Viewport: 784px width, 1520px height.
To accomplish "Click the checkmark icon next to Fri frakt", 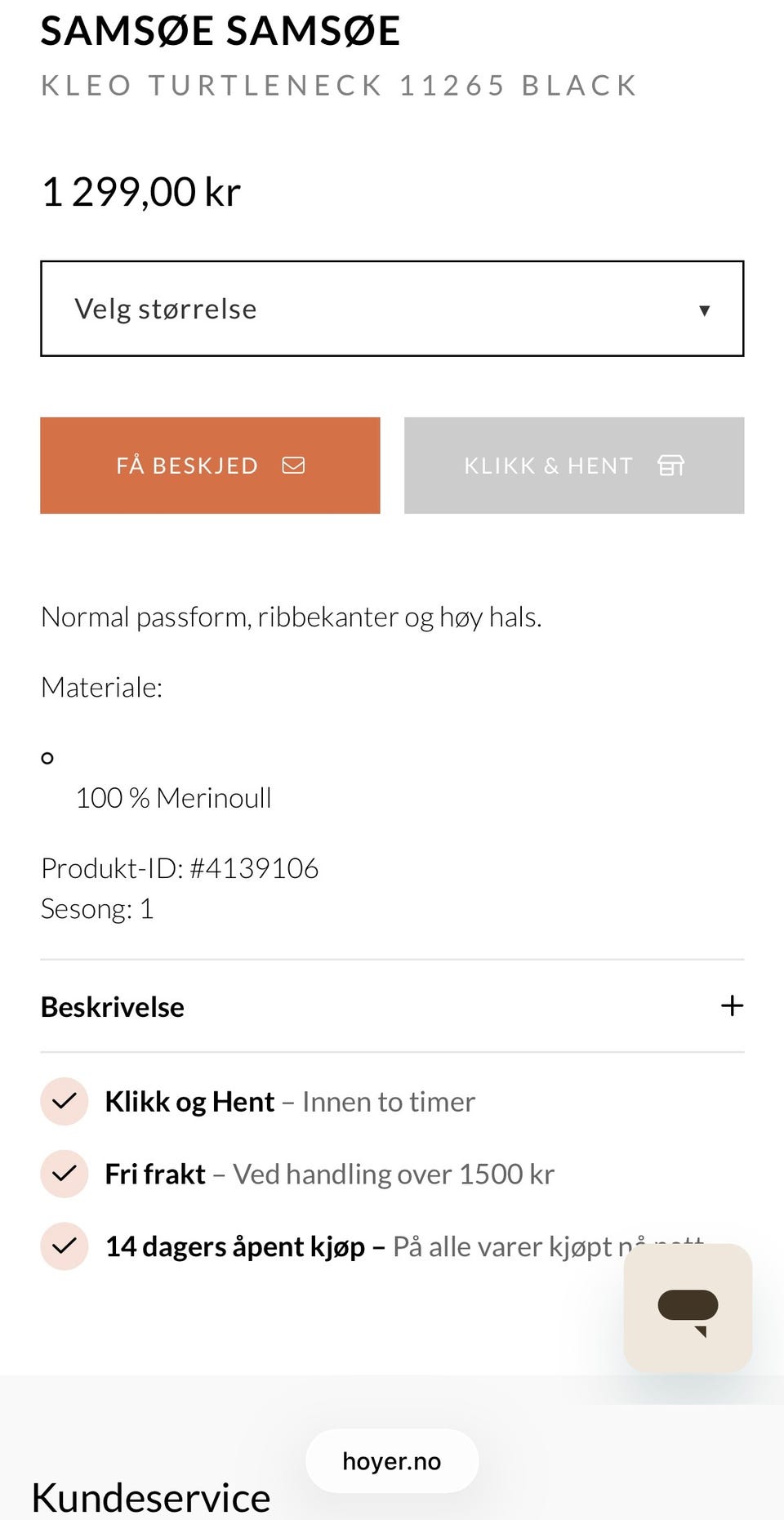I will pos(64,1174).
